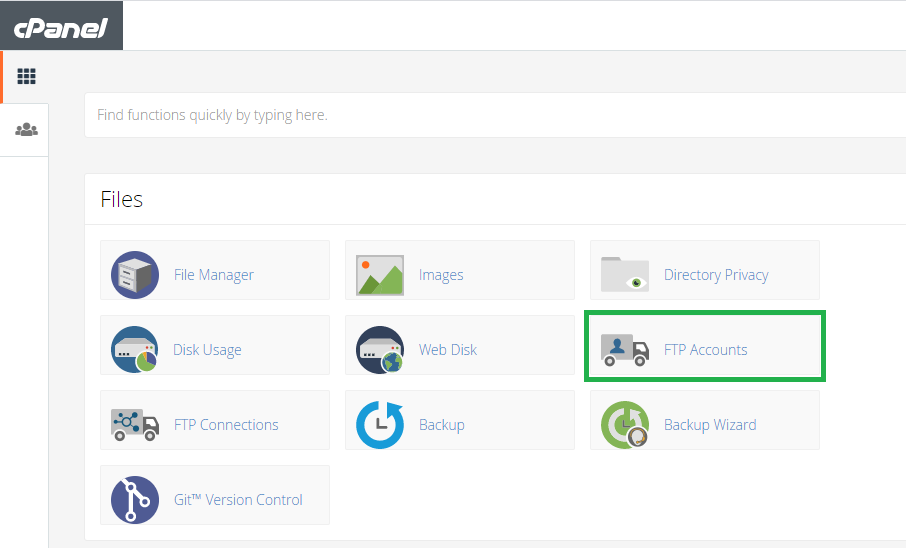
Task: Open the FTP Accounts link
Action: [x=706, y=350]
